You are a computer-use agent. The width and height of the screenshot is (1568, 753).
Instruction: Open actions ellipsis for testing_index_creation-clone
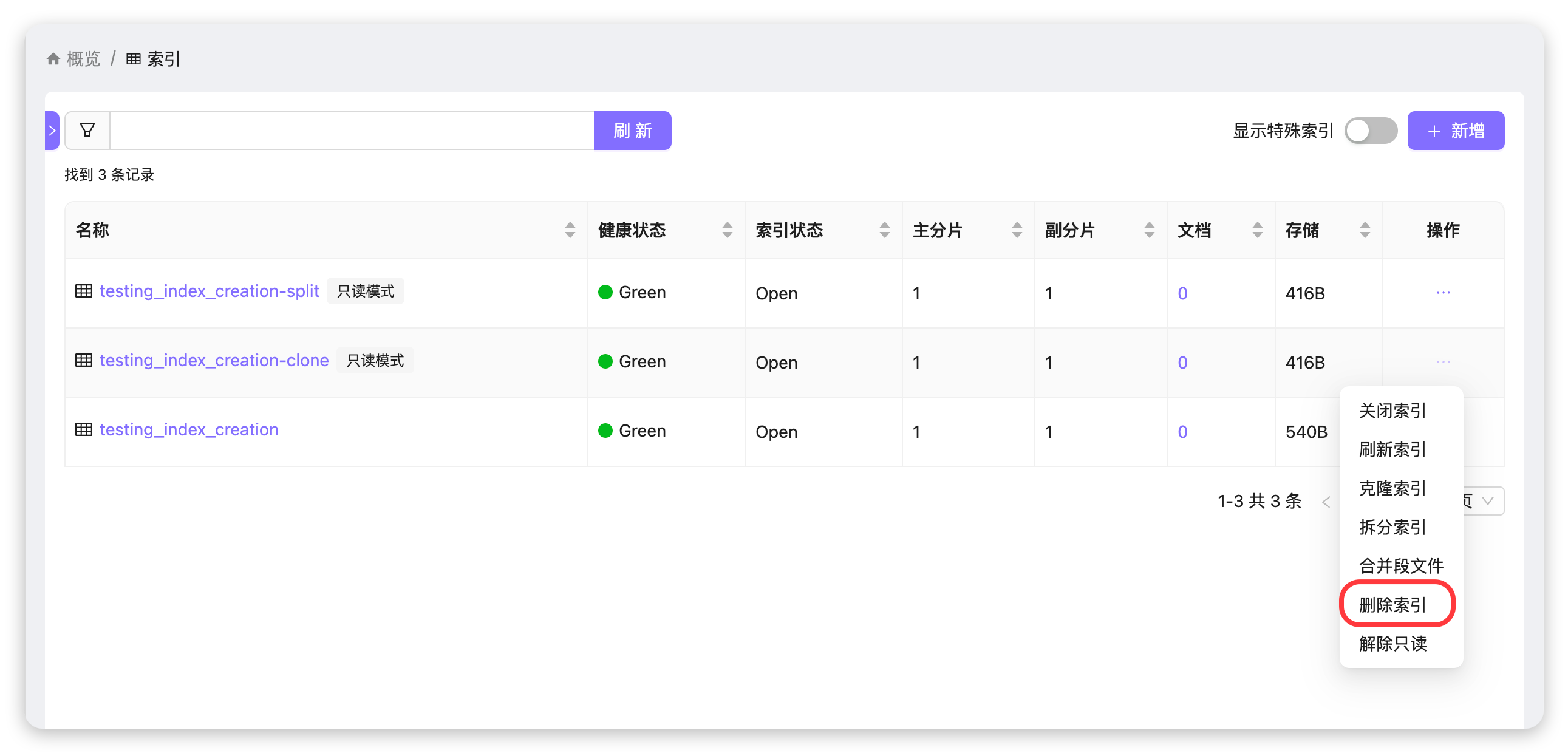click(1443, 362)
